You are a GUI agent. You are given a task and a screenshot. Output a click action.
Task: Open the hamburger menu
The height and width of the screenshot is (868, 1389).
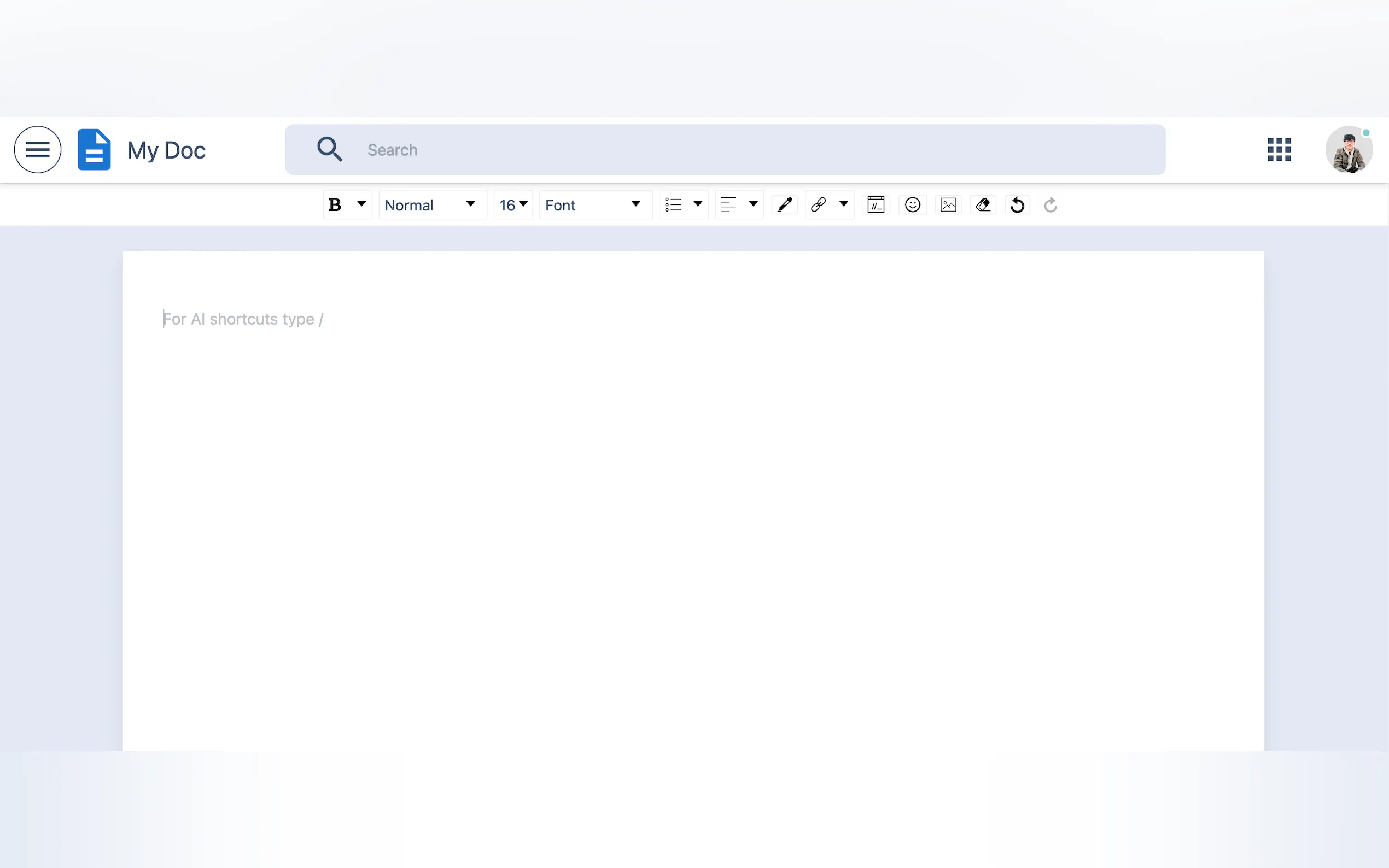click(37, 150)
